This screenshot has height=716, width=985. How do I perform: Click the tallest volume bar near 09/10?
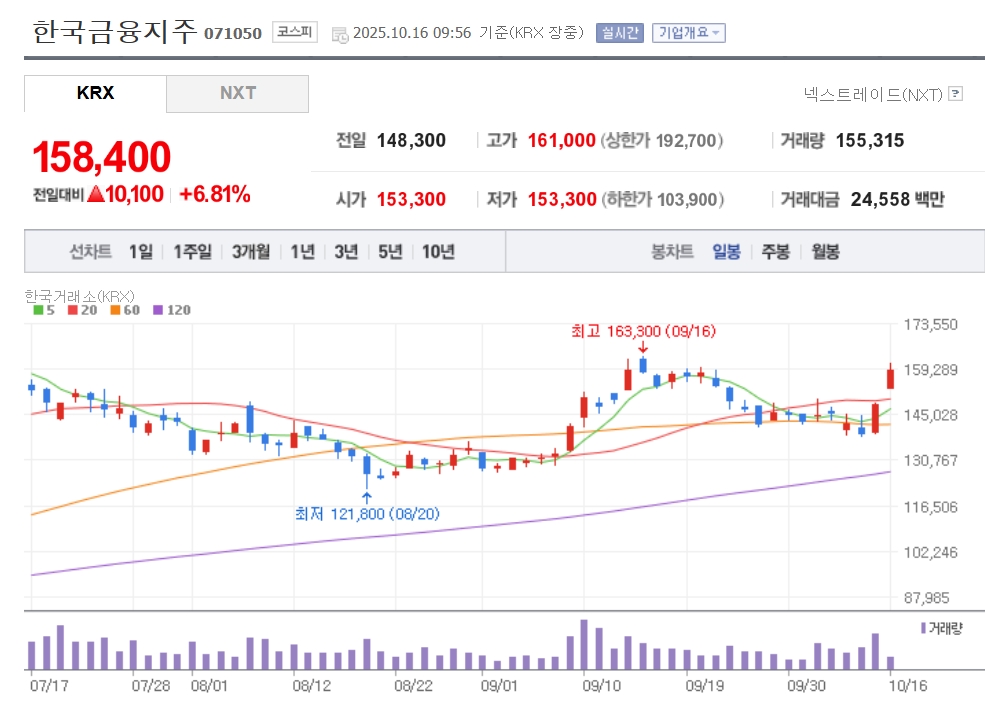pyautogui.click(x=584, y=644)
